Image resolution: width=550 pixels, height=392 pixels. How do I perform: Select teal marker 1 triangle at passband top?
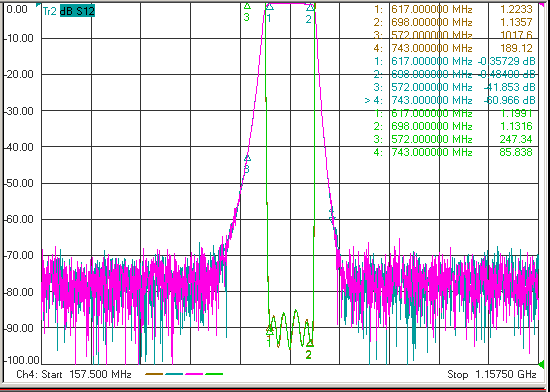[x=269, y=6]
